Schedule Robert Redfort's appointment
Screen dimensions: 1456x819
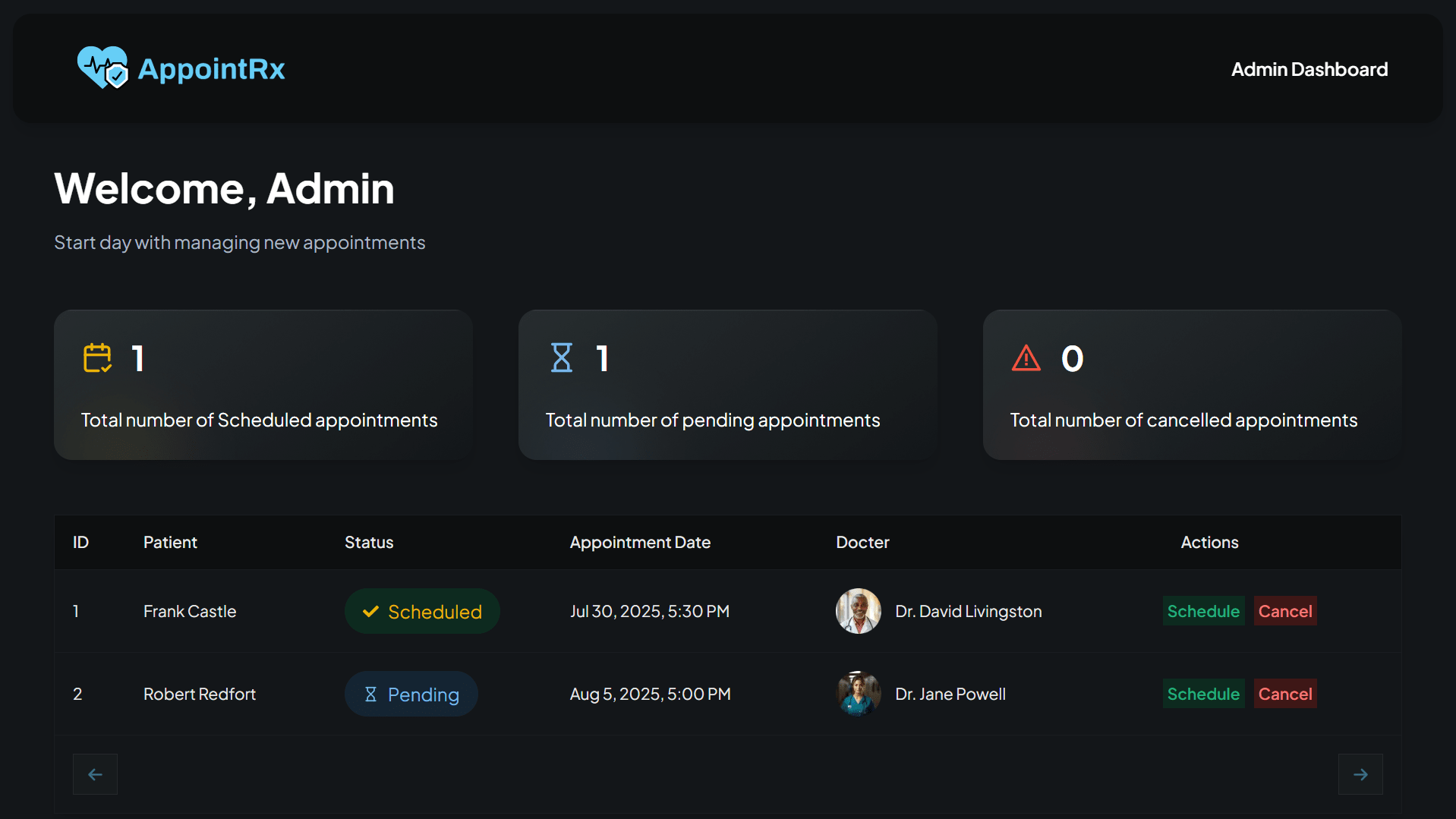1203,693
